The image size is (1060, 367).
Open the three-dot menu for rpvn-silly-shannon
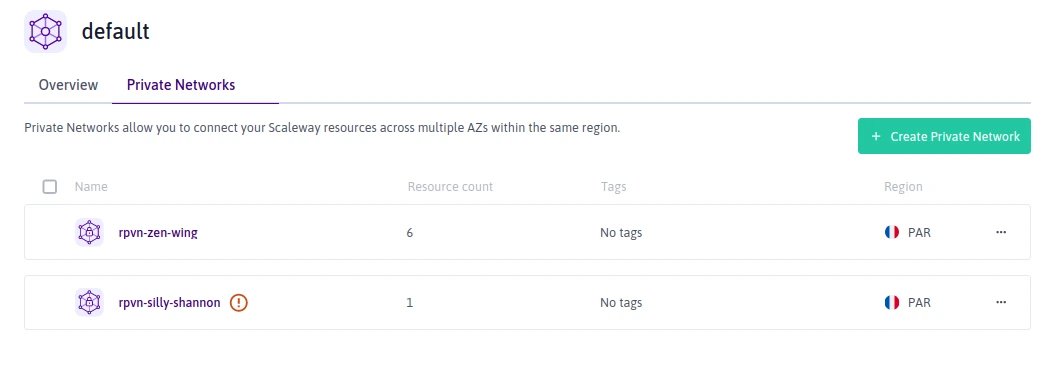click(x=1001, y=302)
